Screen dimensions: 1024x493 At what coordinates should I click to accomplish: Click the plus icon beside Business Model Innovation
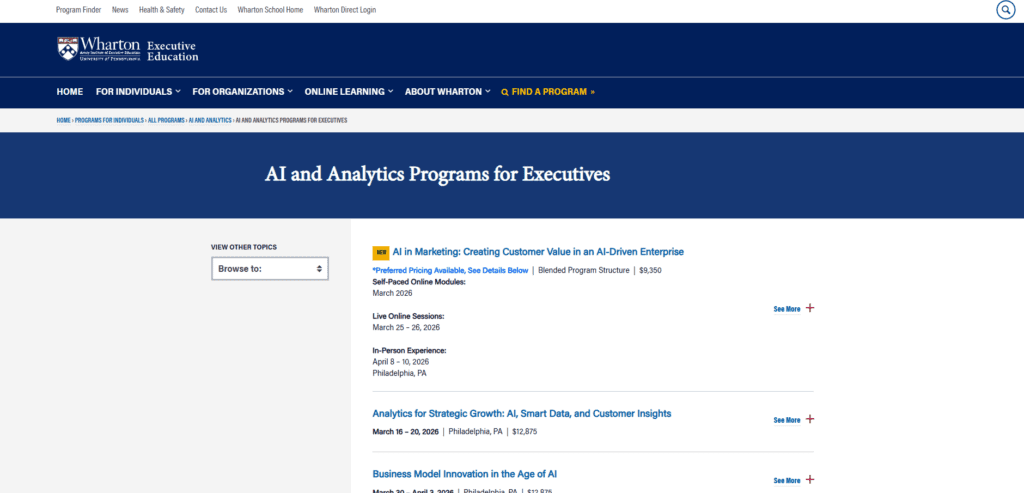pyautogui.click(x=810, y=479)
